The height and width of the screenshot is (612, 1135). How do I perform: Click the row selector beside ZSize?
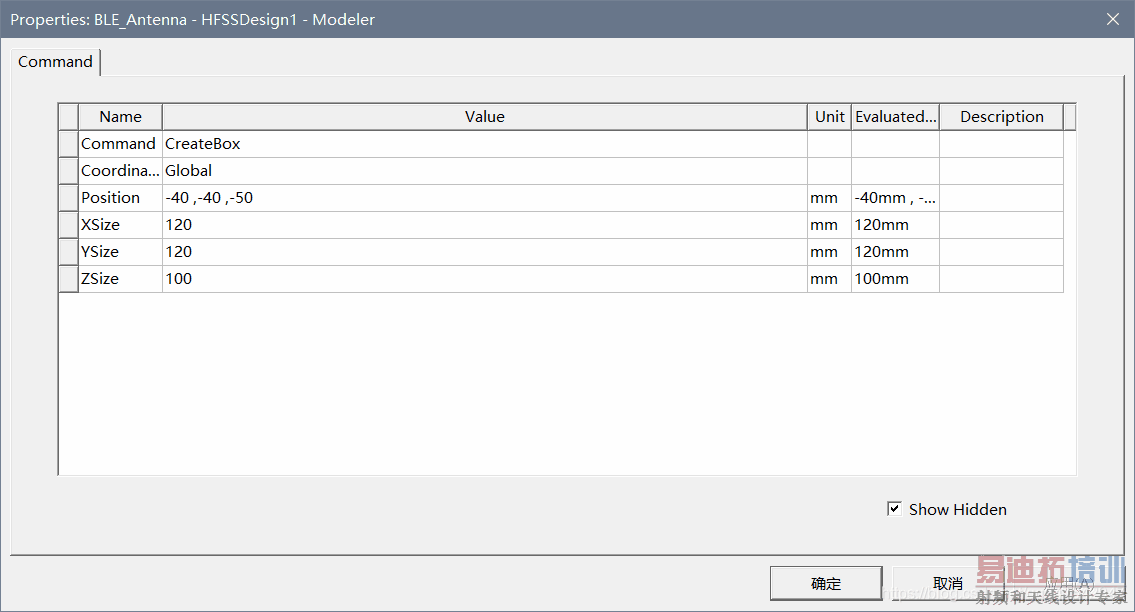click(x=68, y=279)
